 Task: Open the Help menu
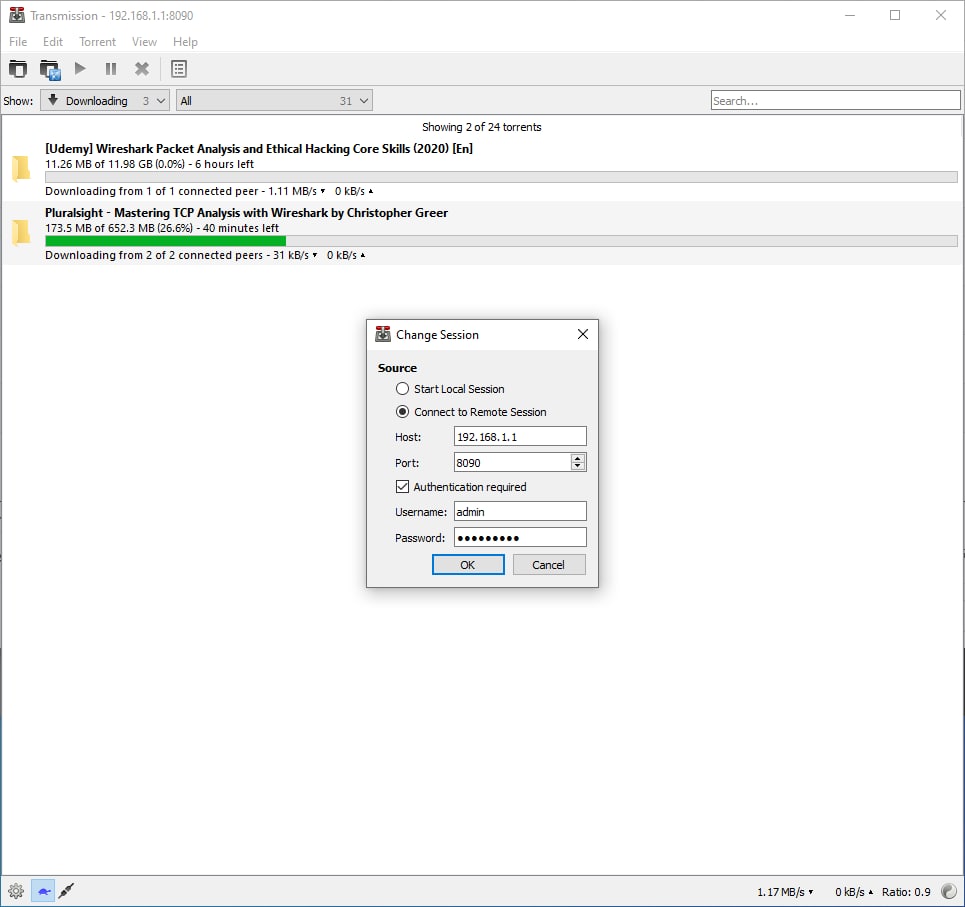185,41
